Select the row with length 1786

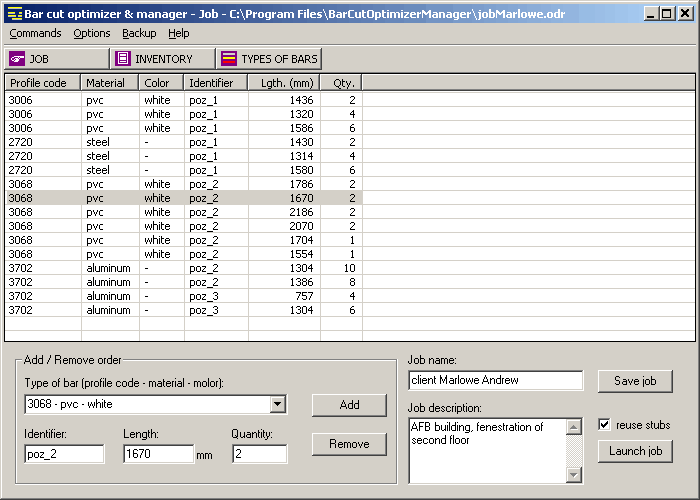point(183,184)
